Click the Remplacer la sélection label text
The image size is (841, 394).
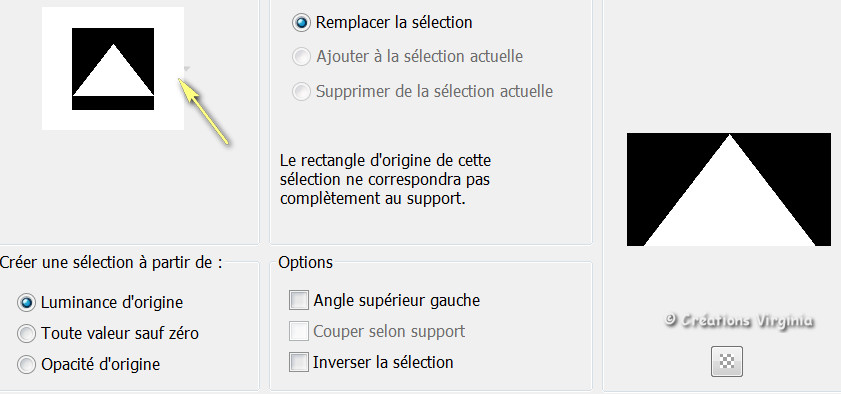click(394, 23)
